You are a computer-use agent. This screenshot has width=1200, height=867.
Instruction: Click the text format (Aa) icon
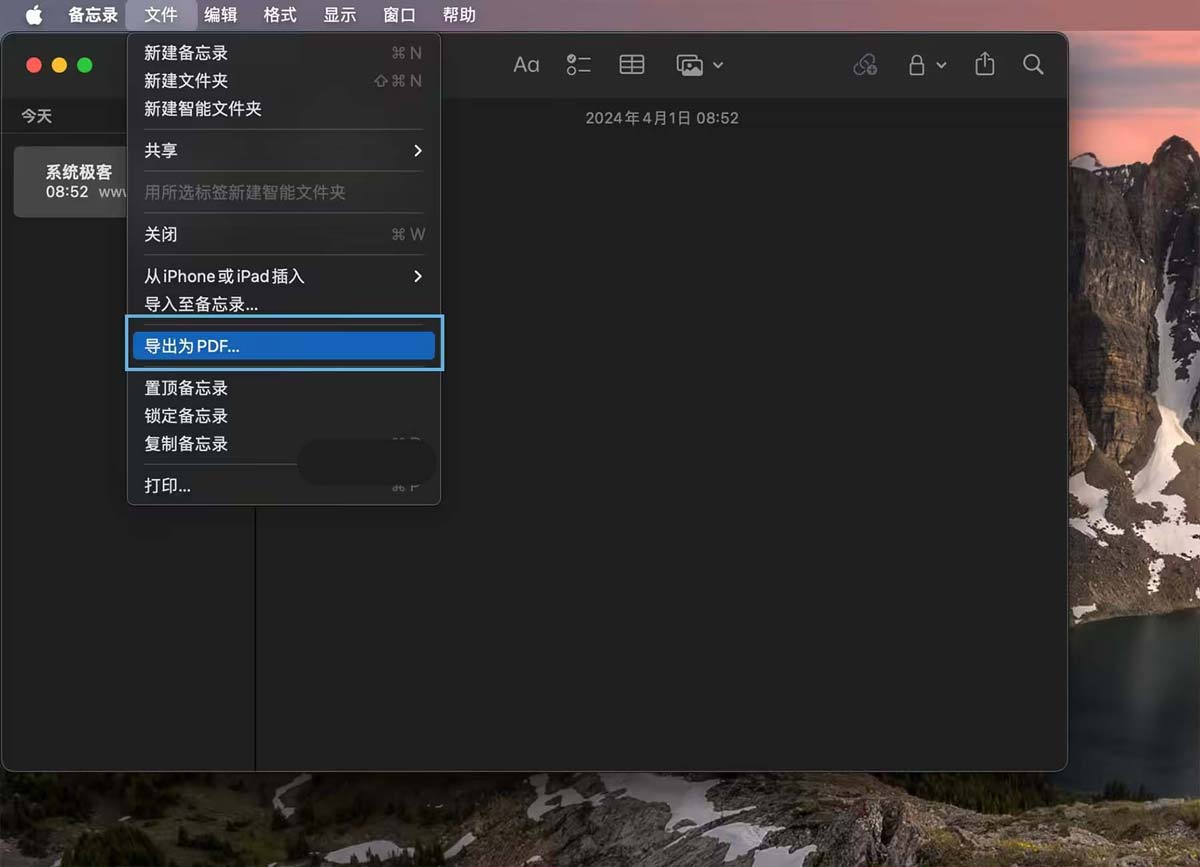coord(526,65)
